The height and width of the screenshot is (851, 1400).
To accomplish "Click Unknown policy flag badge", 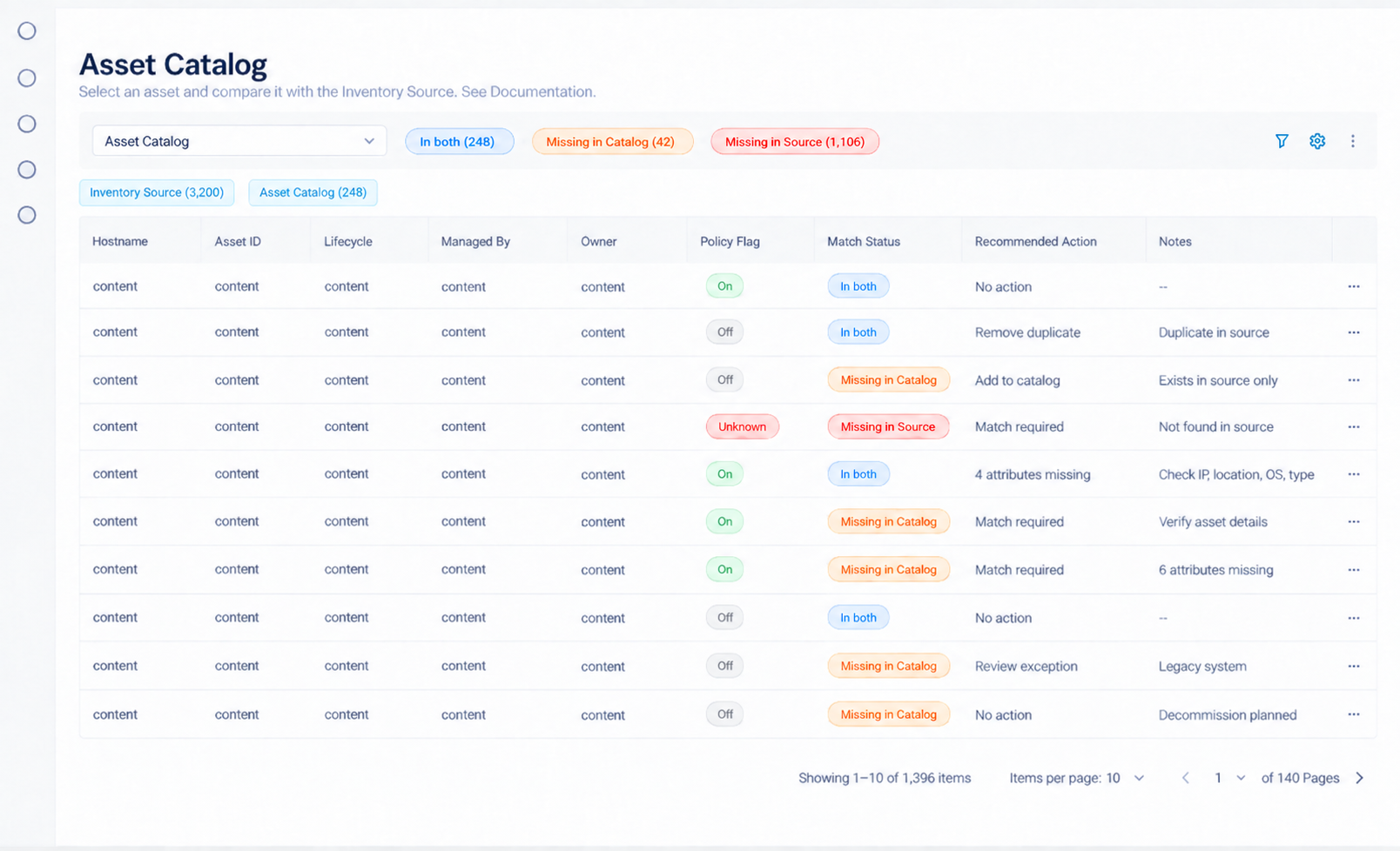I will [x=742, y=427].
